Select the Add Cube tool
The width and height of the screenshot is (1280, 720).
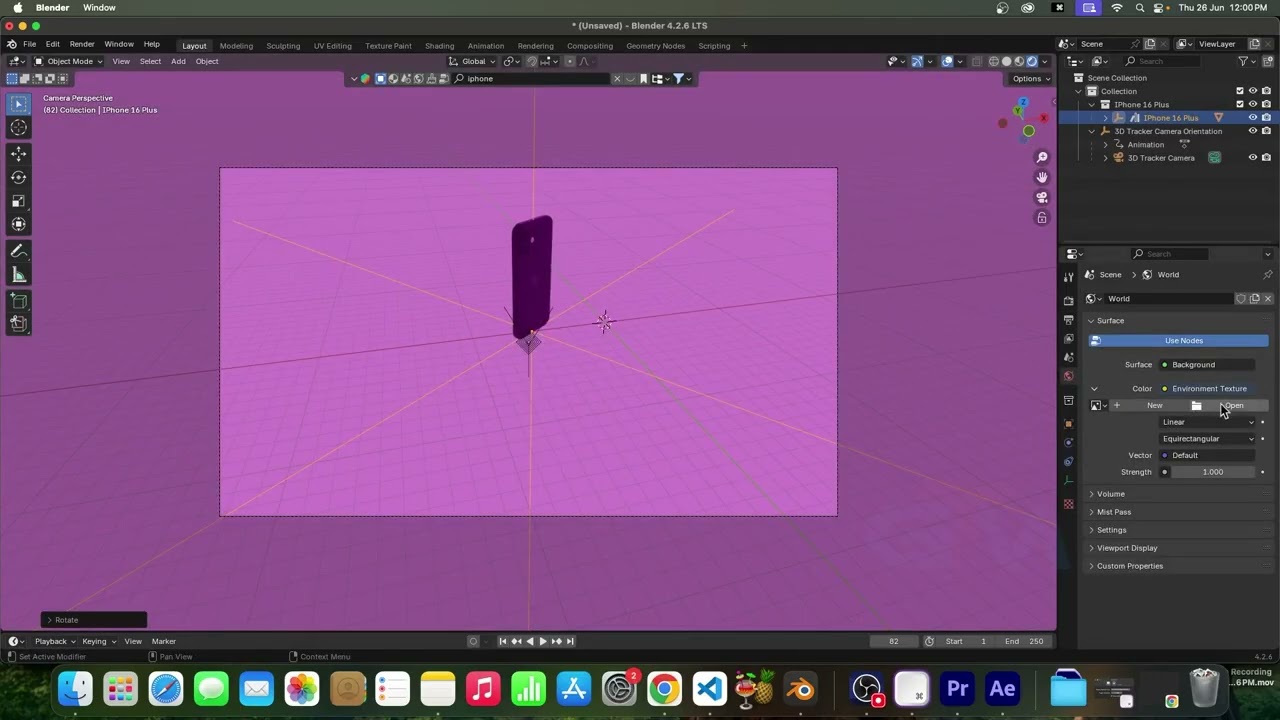18,300
